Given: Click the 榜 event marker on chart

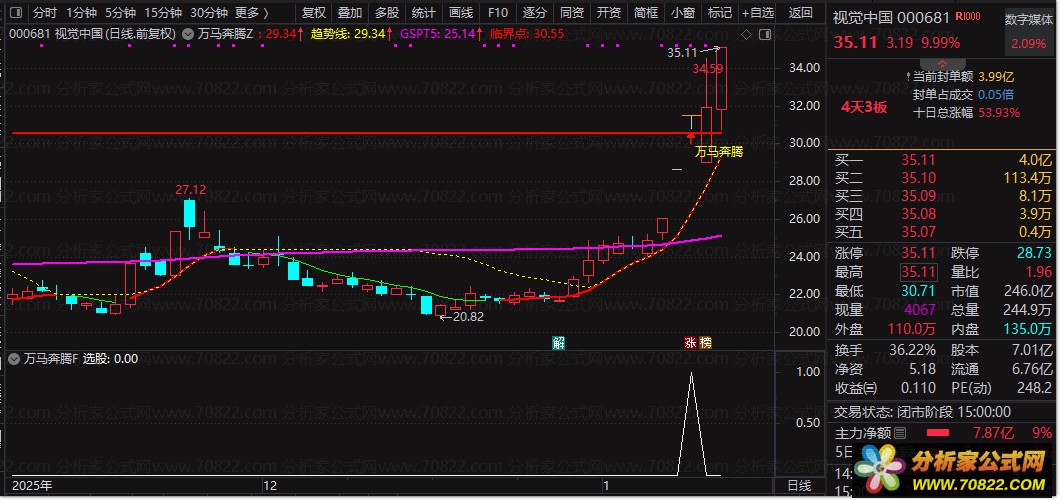Looking at the screenshot, I should coord(706,343).
